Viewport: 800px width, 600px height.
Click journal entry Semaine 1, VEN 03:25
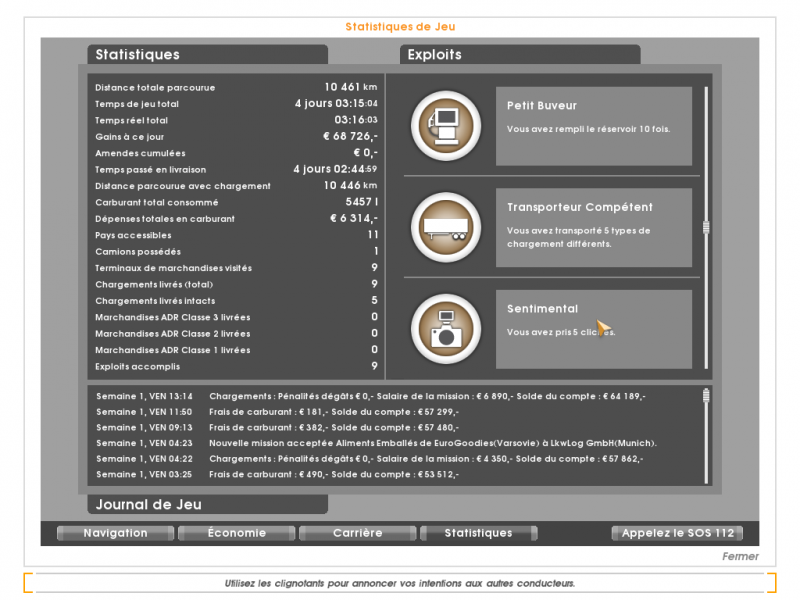[x=278, y=474]
